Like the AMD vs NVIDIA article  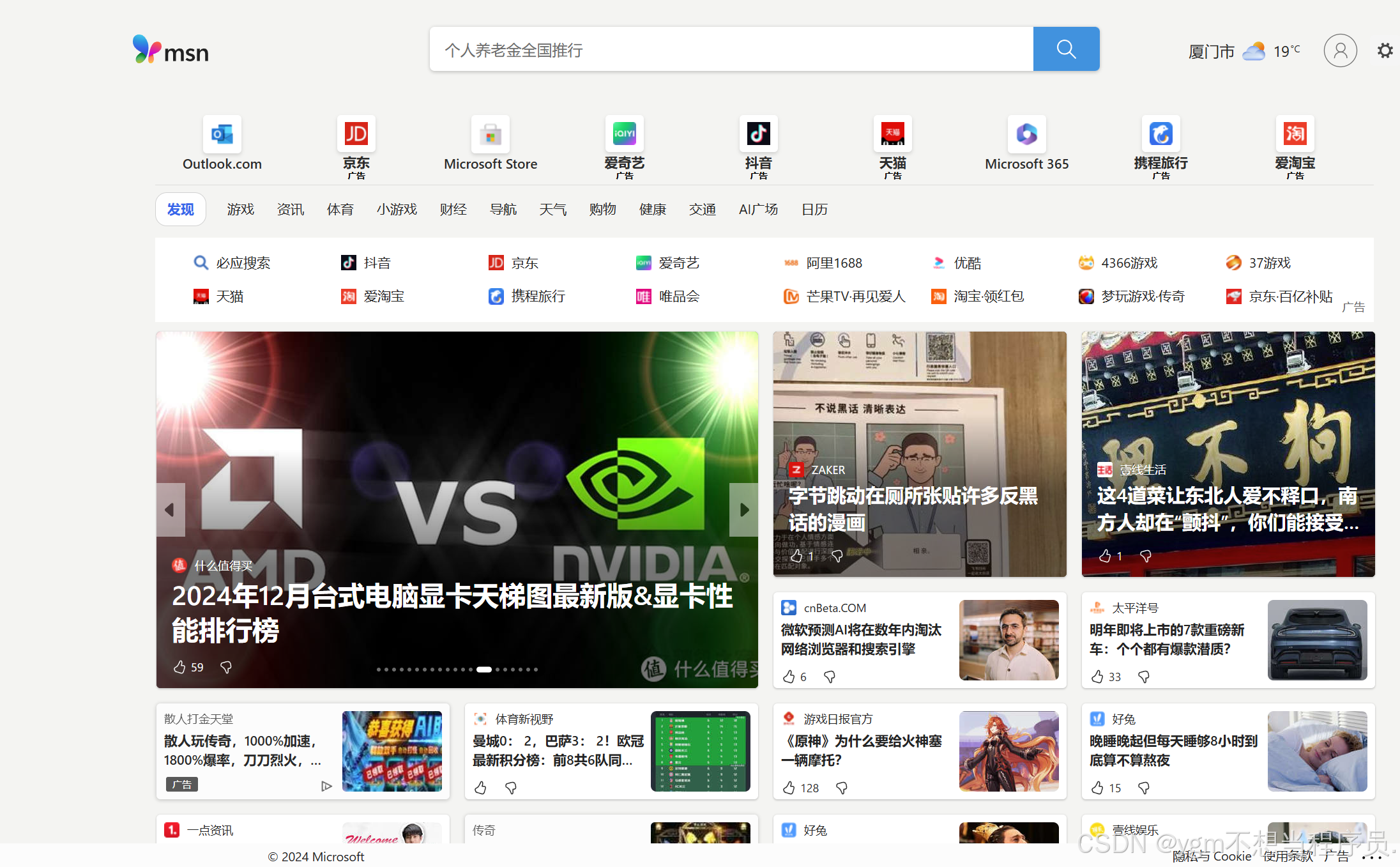pyautogui.click(x=179, y=667)
